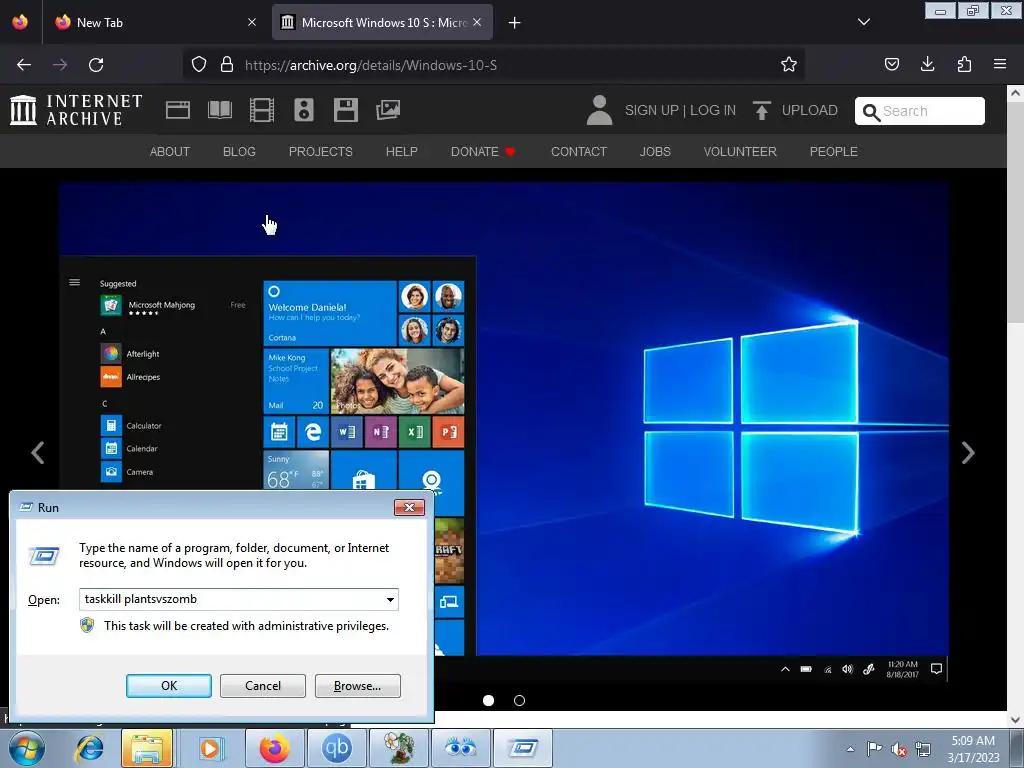Open the PROJECTS menu link
The width and height of the screenshot is (1024, 768).
[x=321, y=152]
